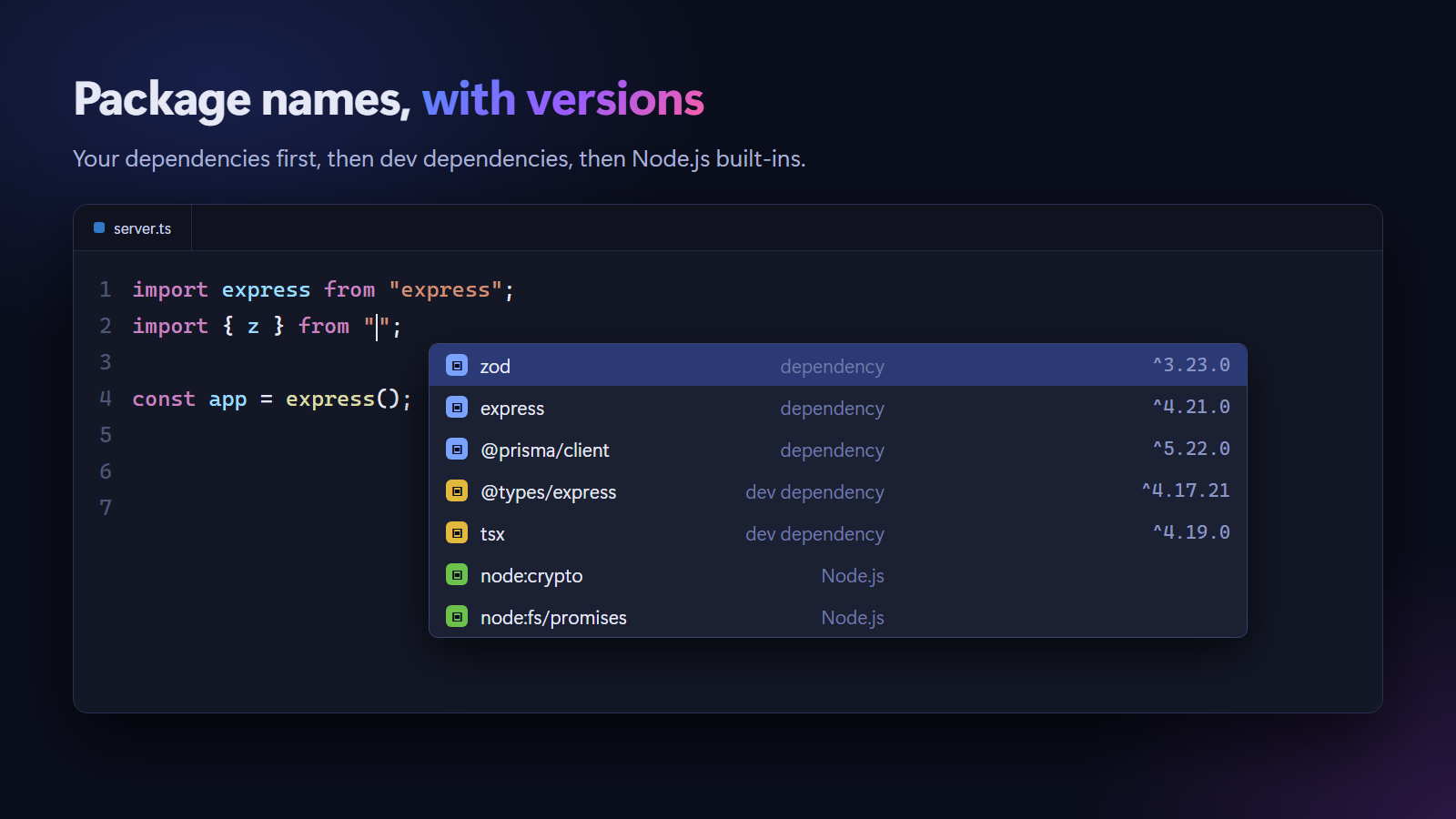This screenshot has width=1456, height=819.
Task: Click the 'Package names, with versions' heading
Action: pyautogui.click(x=389, y=99)
